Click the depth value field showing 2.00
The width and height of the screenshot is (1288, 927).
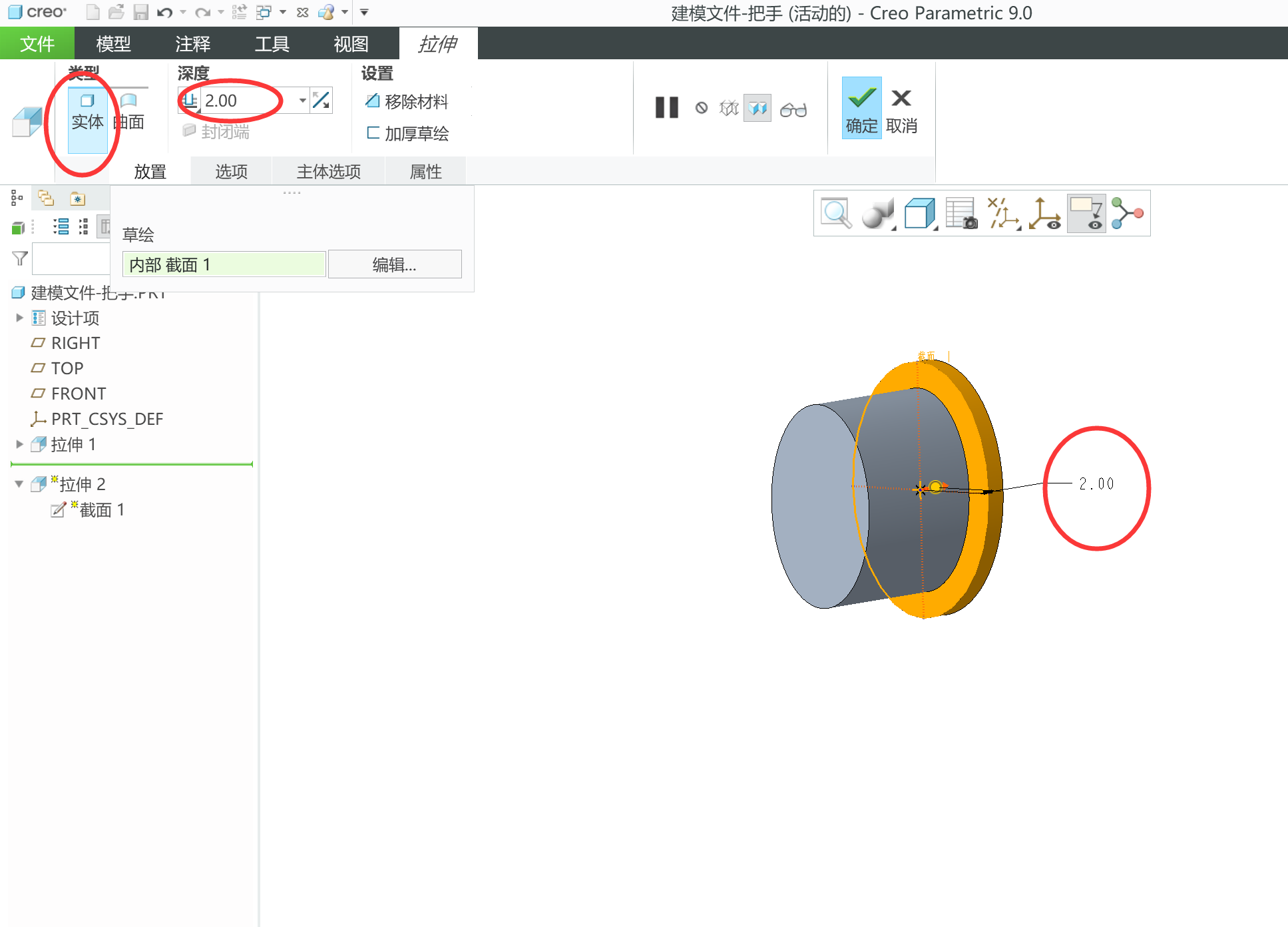[249, 101]
